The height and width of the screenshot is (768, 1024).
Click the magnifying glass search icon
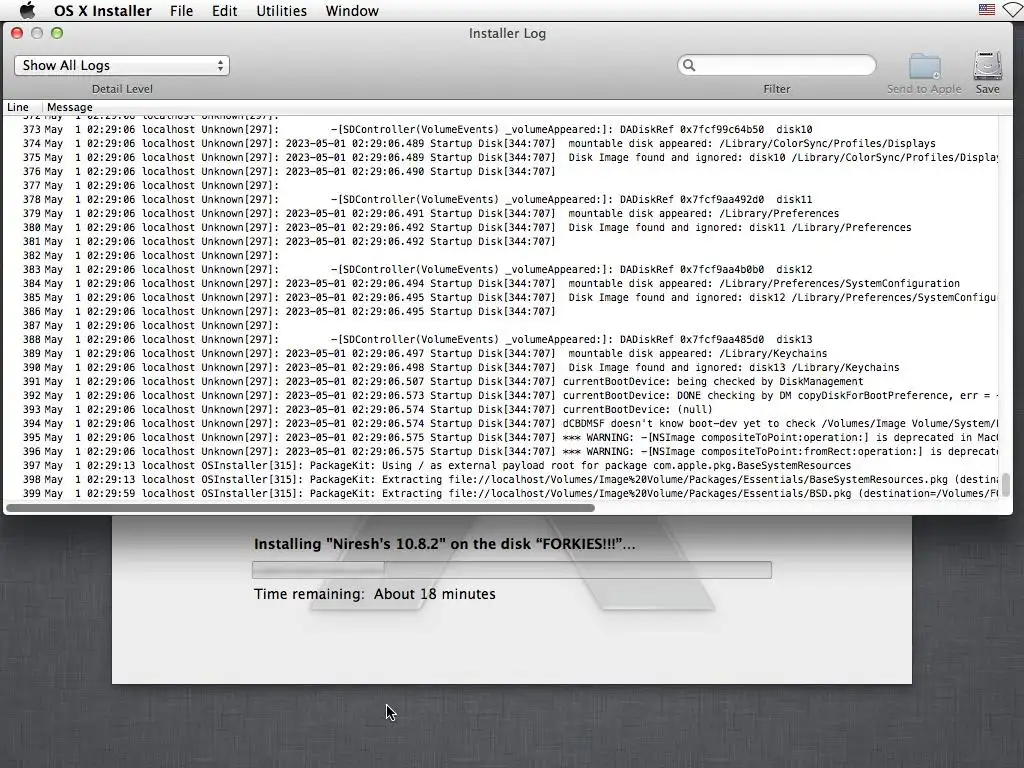click(x=689, y=65)
